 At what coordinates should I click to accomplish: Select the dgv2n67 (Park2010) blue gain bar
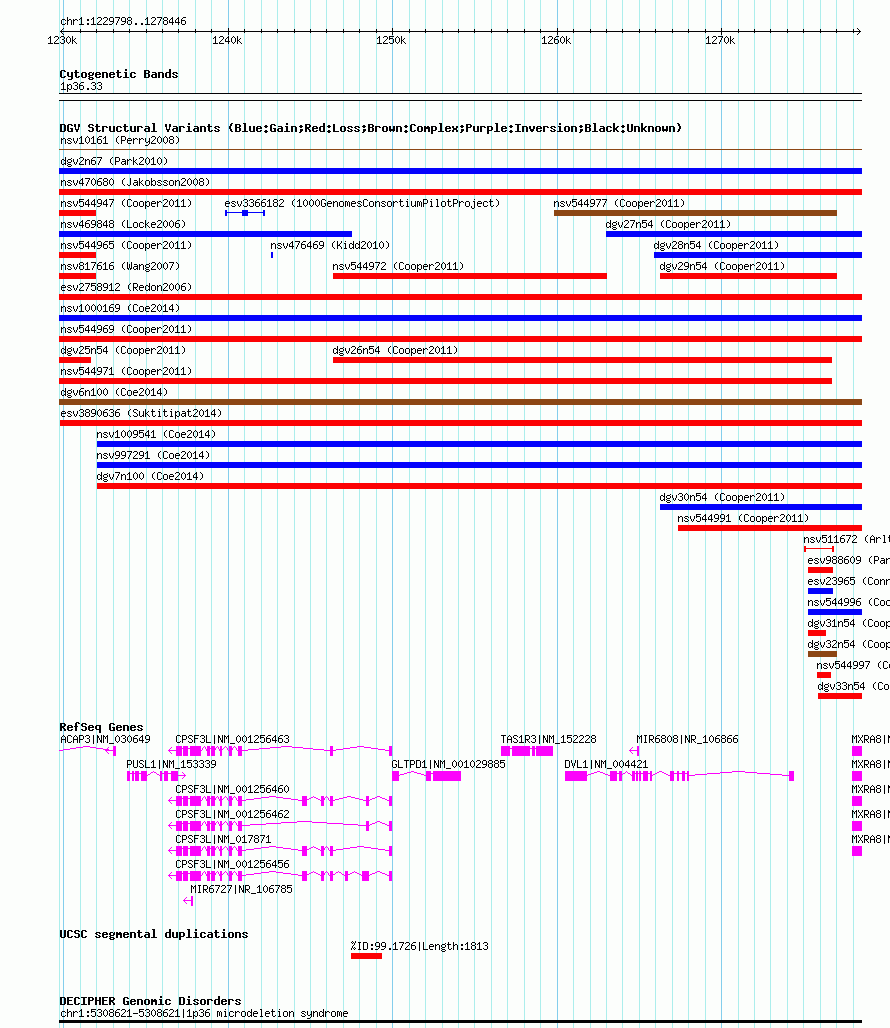pyautogui.click(x=461, y=171)
